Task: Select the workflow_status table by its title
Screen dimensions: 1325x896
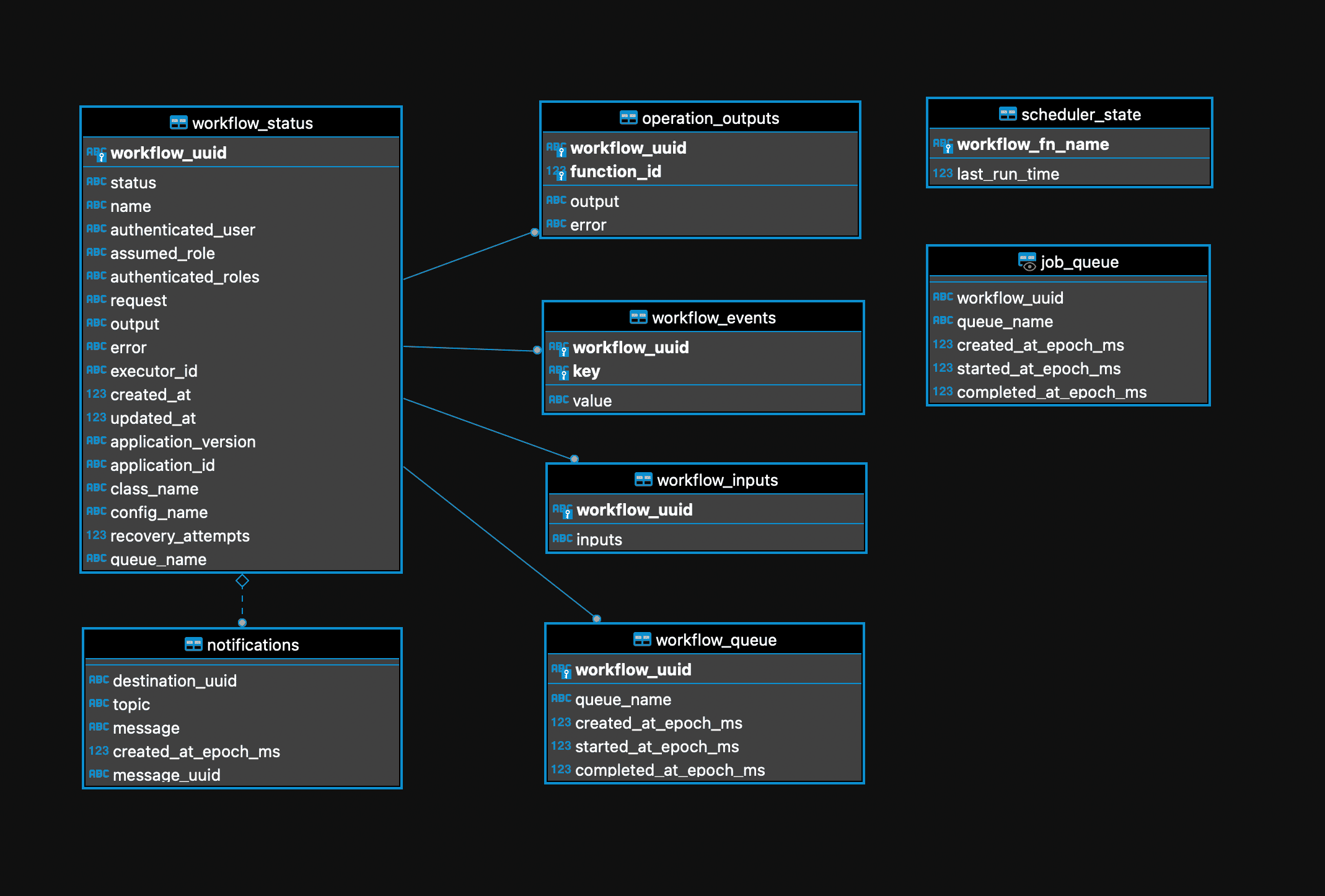Action: point(253,123)
